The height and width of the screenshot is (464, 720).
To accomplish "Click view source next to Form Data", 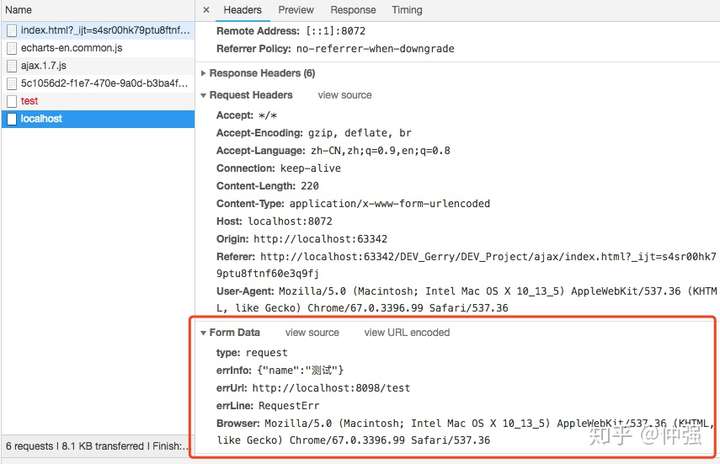I will pyautogui.click(x=312, y=333).
